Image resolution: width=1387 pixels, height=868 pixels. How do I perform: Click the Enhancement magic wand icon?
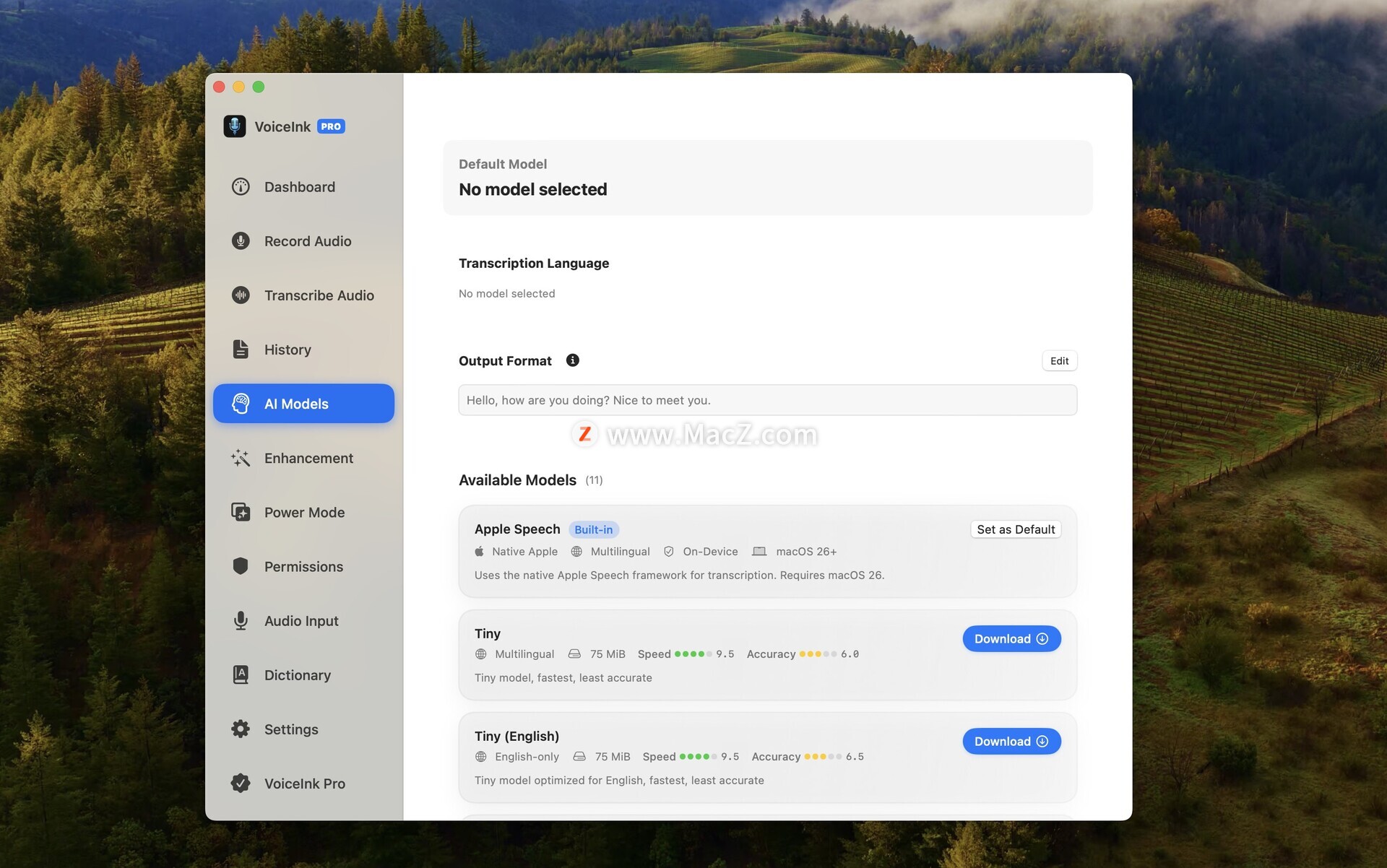241,458
